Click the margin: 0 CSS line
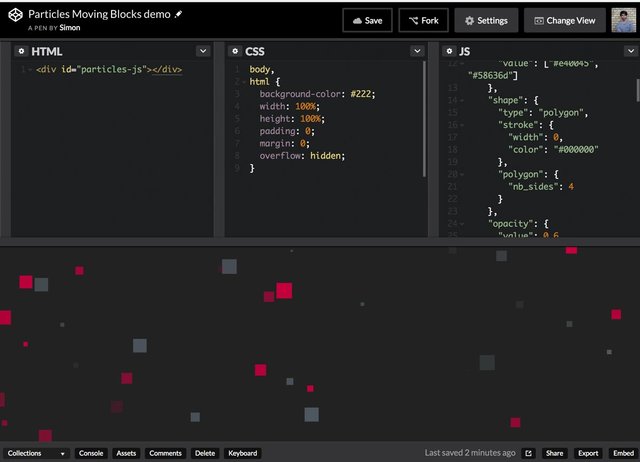 (x=284, y=144)
